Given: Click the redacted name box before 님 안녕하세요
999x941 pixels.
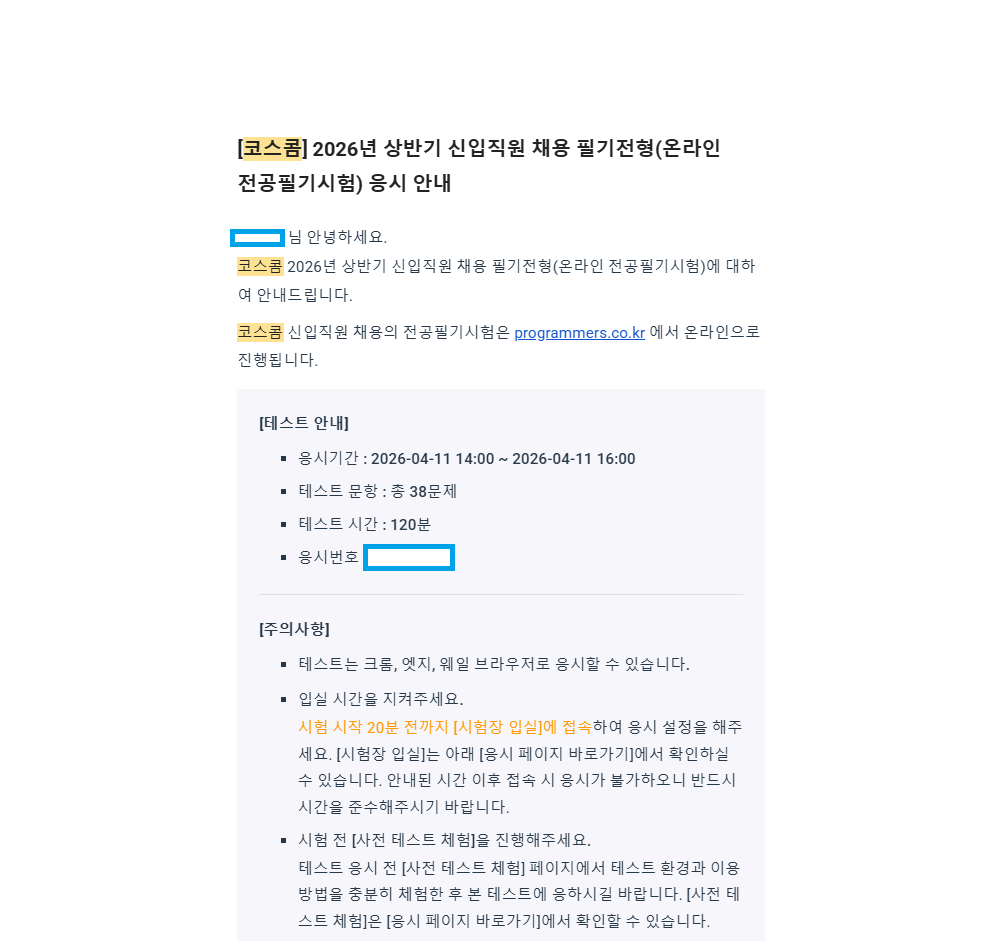Looking at the screenshot, I should click(x=257, y=238).
